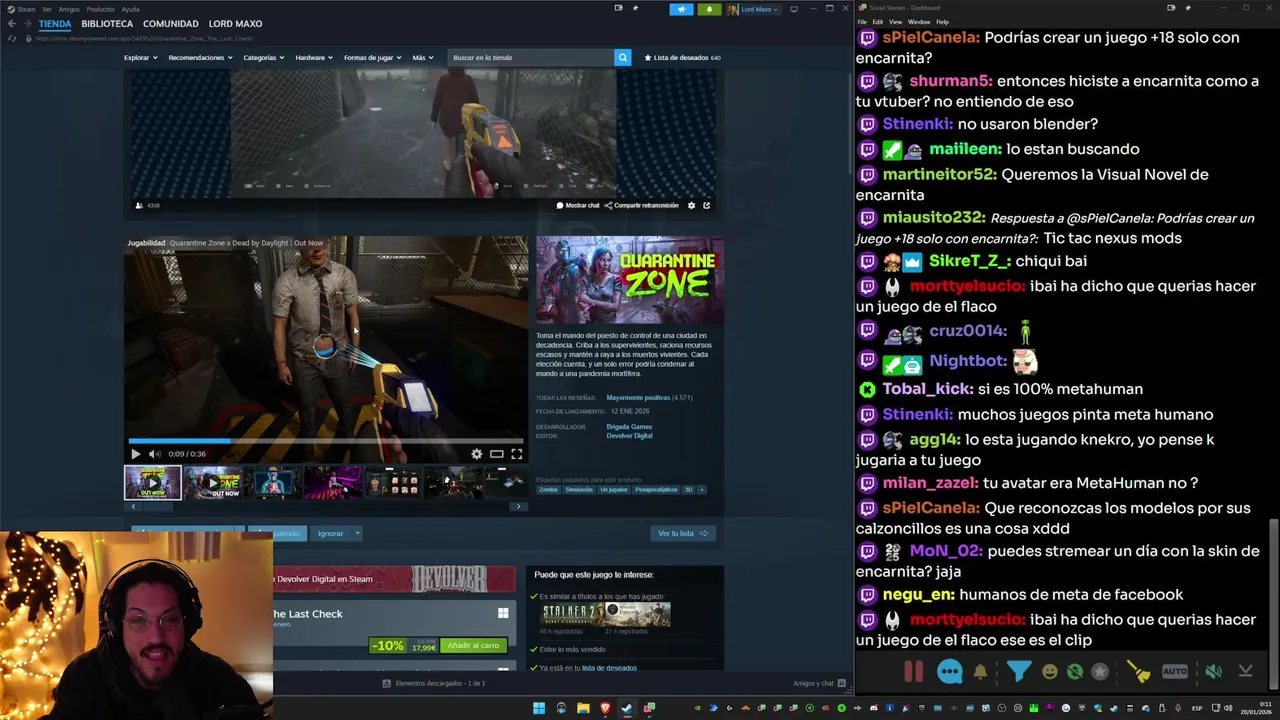Toggle the AUTO button in Social Stream
Image resolution: width=1280 pixels, height=720 pixels.
(x=1175, y=672)
